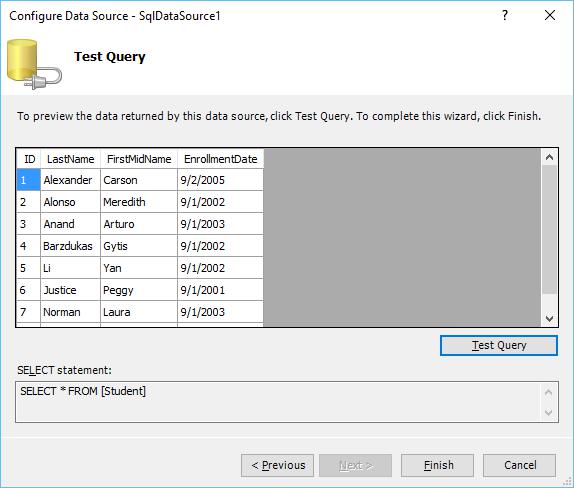574x488 pixels.
Task: Select the Meredith first name cell
Action: pyautogui.click(x=139, y=202)
